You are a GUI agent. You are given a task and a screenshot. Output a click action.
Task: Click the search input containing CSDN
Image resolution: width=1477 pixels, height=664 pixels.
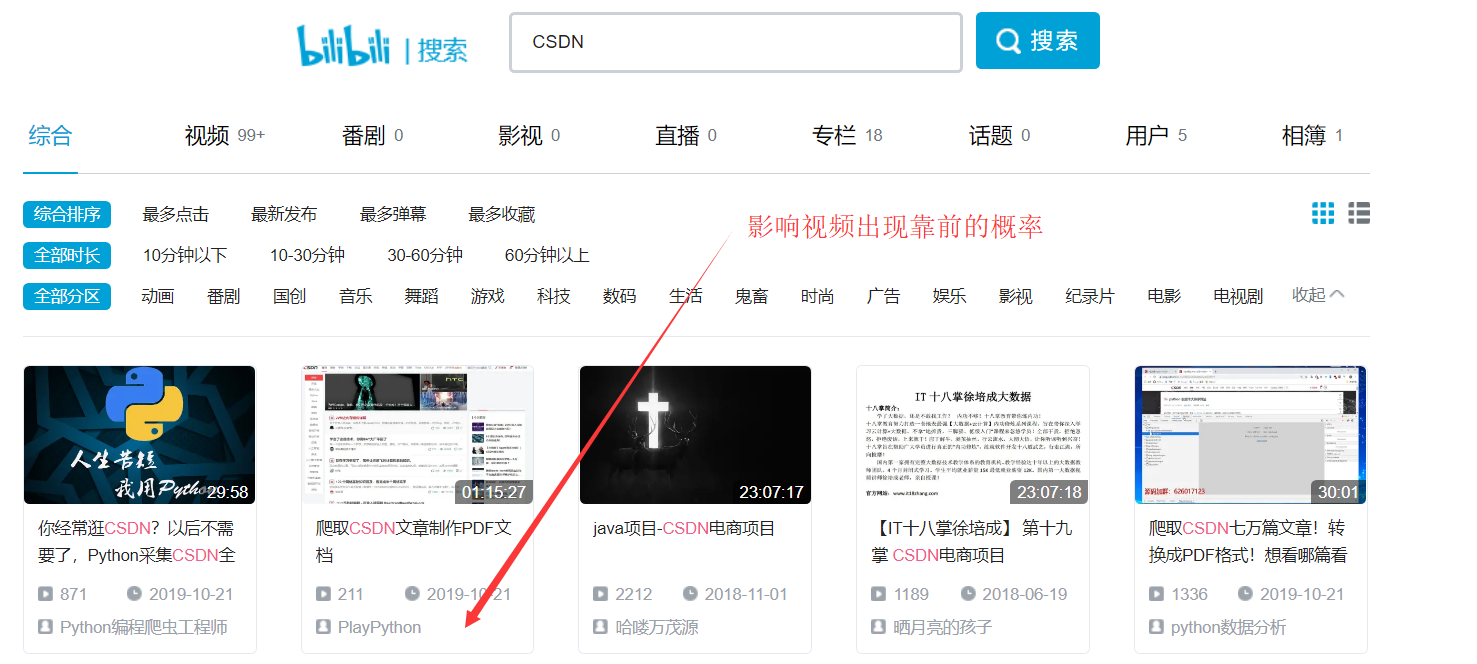click(736, 42)
